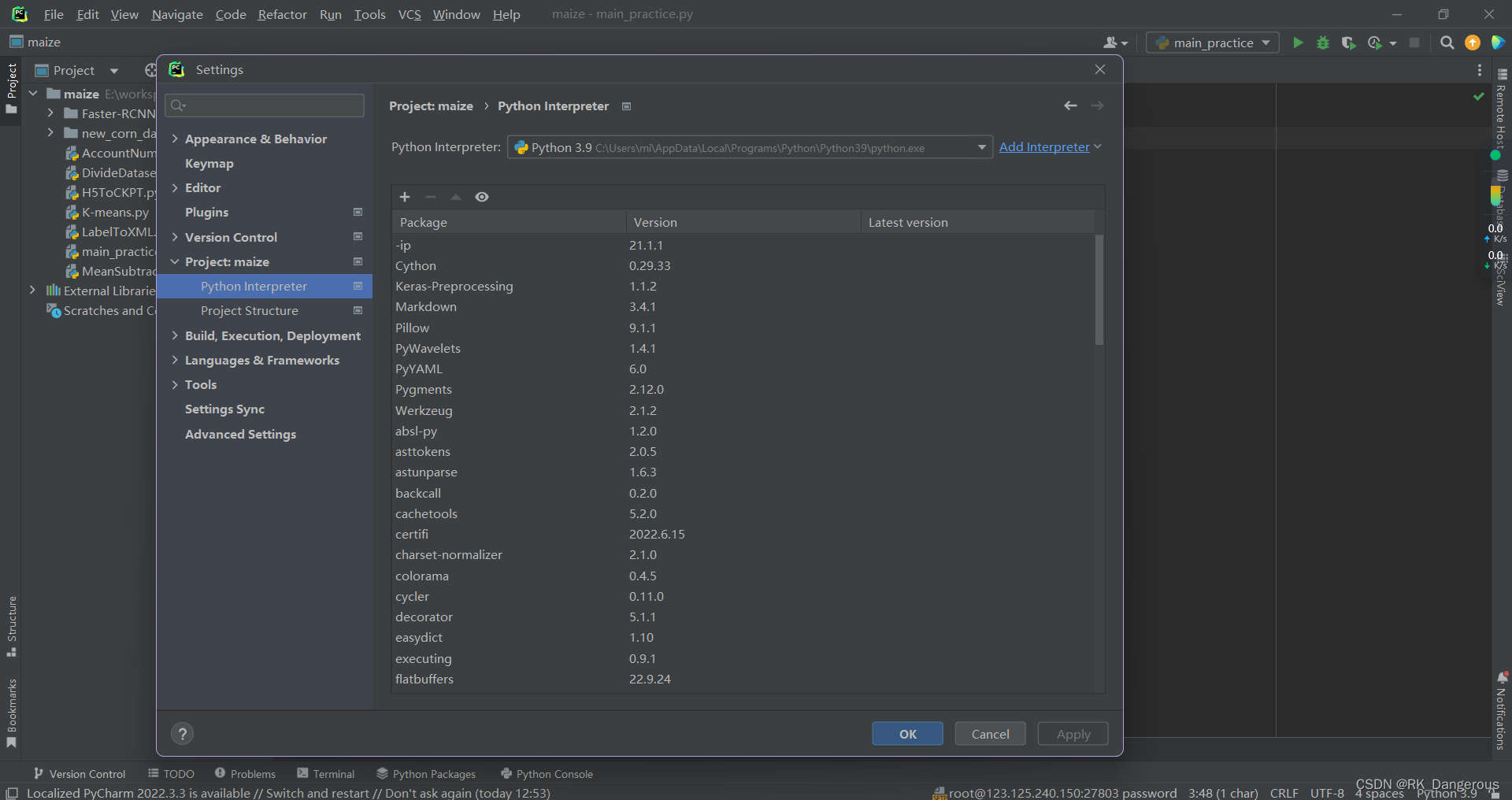This screenshot has height=800, width=1512.
Task: Click the project-level settings icon beside breadcrumb
Action: tap(627, 106)
